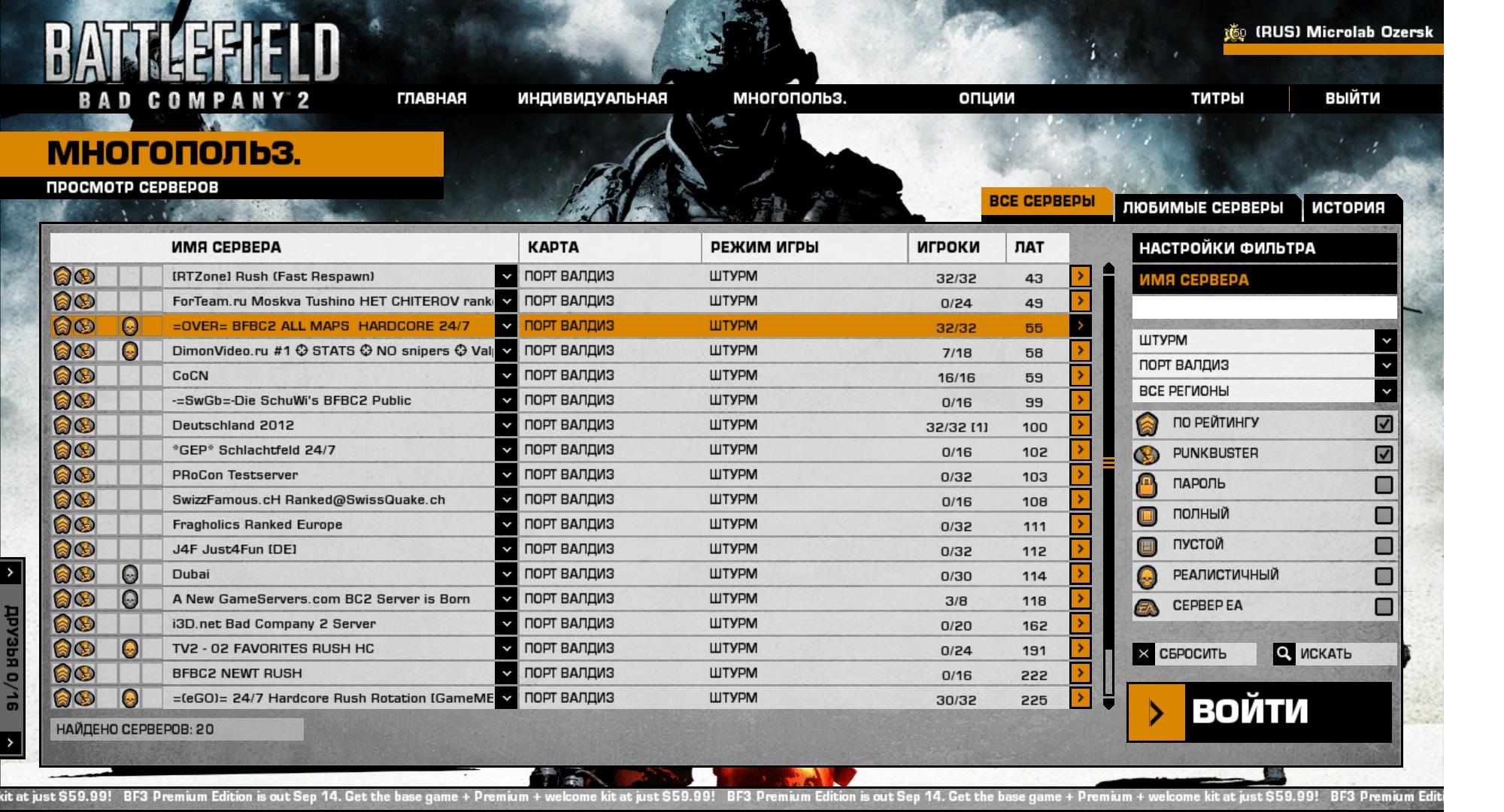Click the ИМЯ СЕРВЕРА filter text field

click(x=1264, y=308)
